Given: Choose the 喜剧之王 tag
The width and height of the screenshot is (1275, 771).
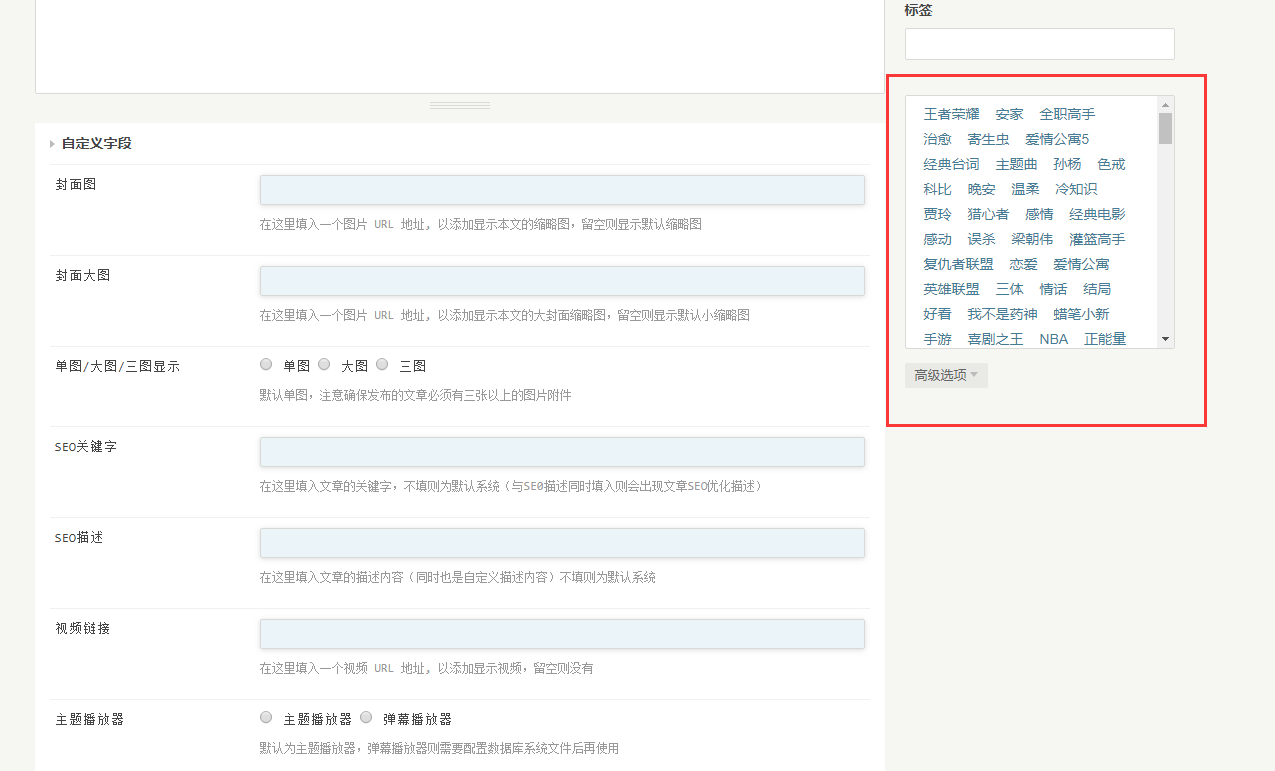Looking at the screenshot, I should [995, 339].
